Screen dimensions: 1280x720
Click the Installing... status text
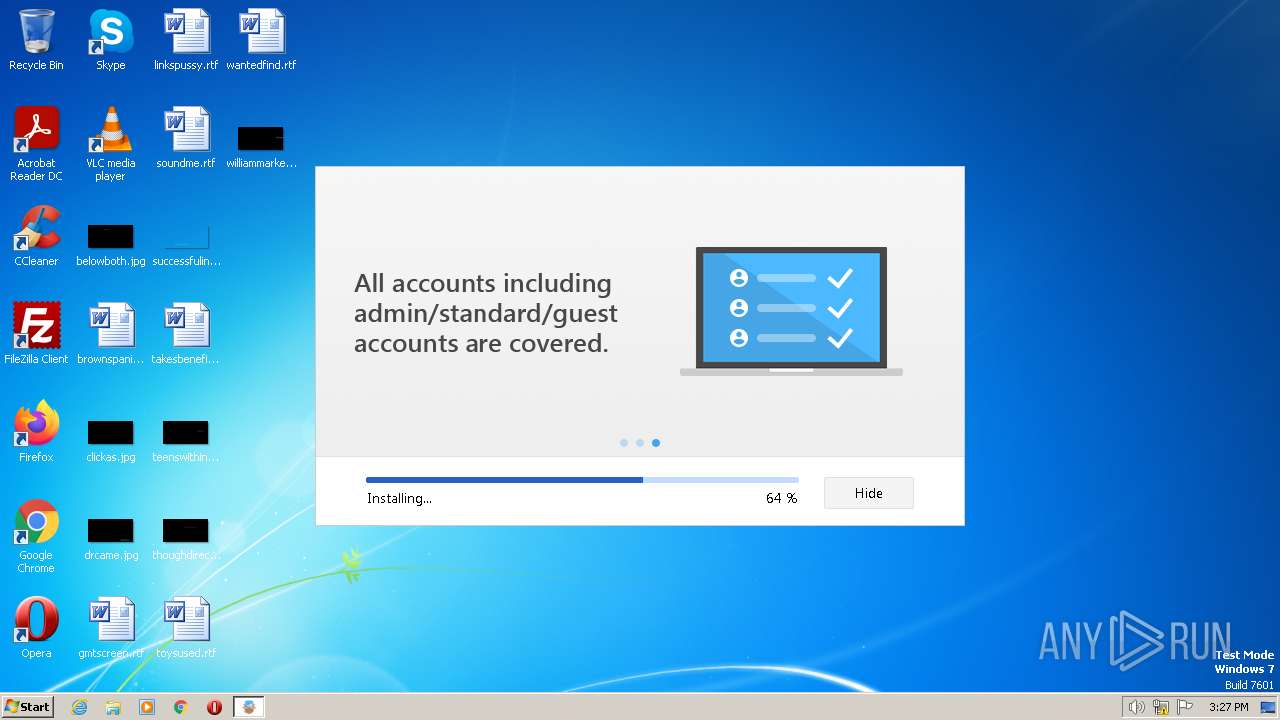[399, 498]
